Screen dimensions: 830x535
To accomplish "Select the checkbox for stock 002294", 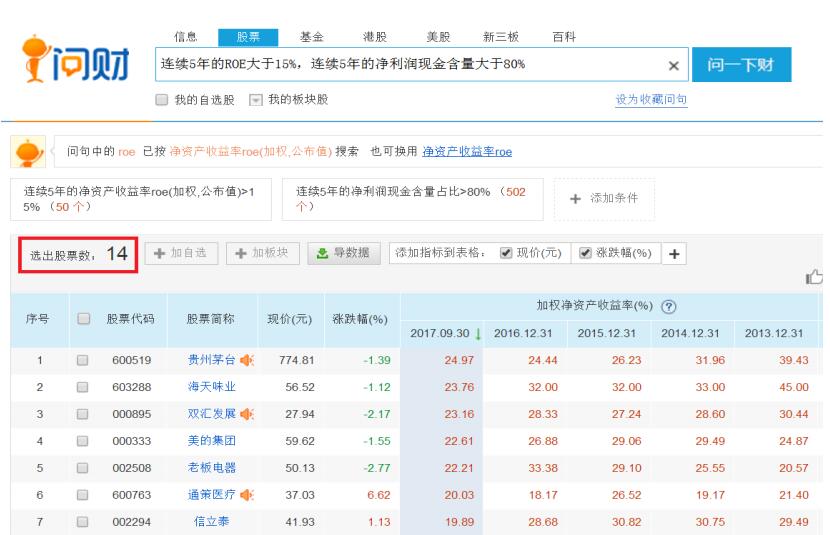I will click(x=82, y=522).
